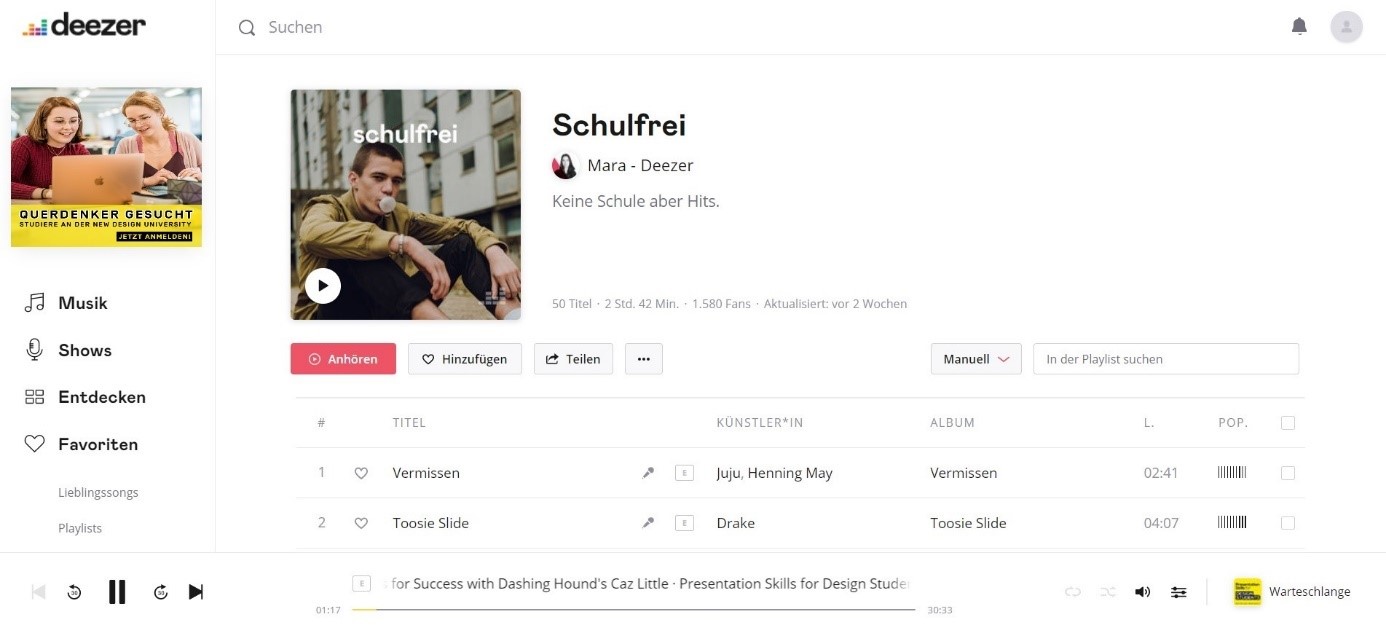Click the playback progress bar

pyautogui.click(x=632, y=609)
